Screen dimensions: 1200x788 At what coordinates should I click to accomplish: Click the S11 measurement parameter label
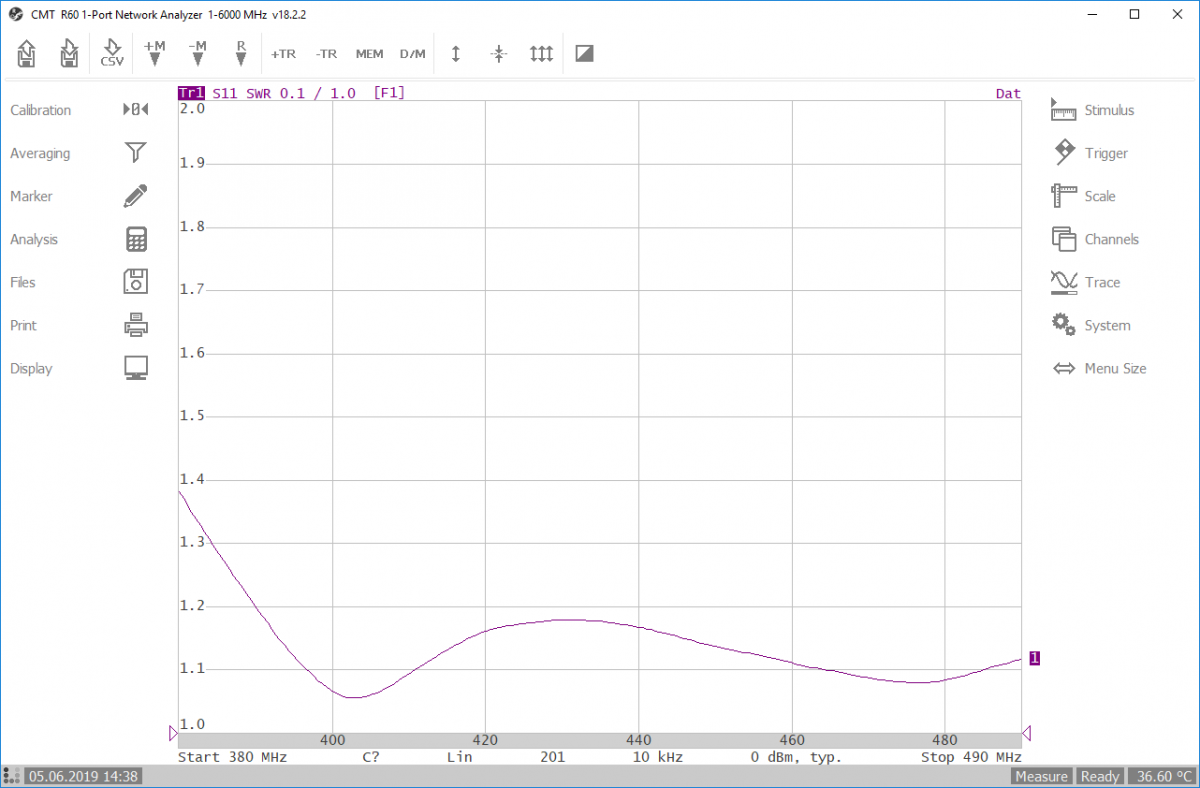tap(225, 93)
